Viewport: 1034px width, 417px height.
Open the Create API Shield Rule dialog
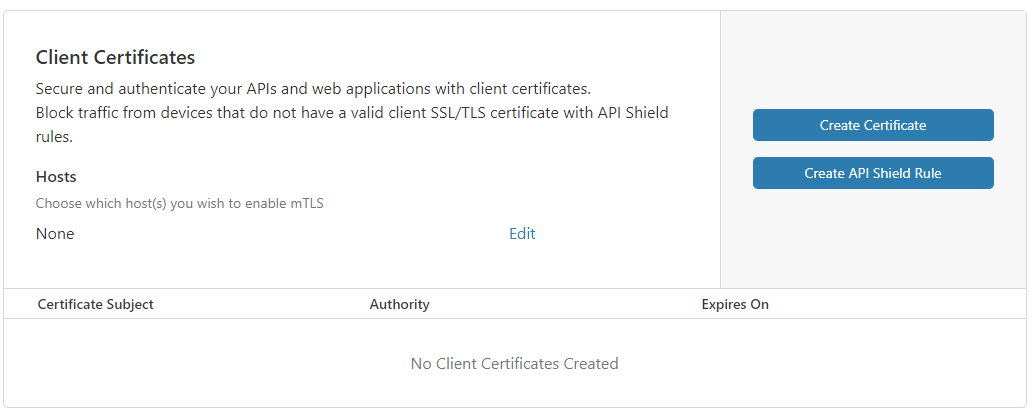point(873,174)
